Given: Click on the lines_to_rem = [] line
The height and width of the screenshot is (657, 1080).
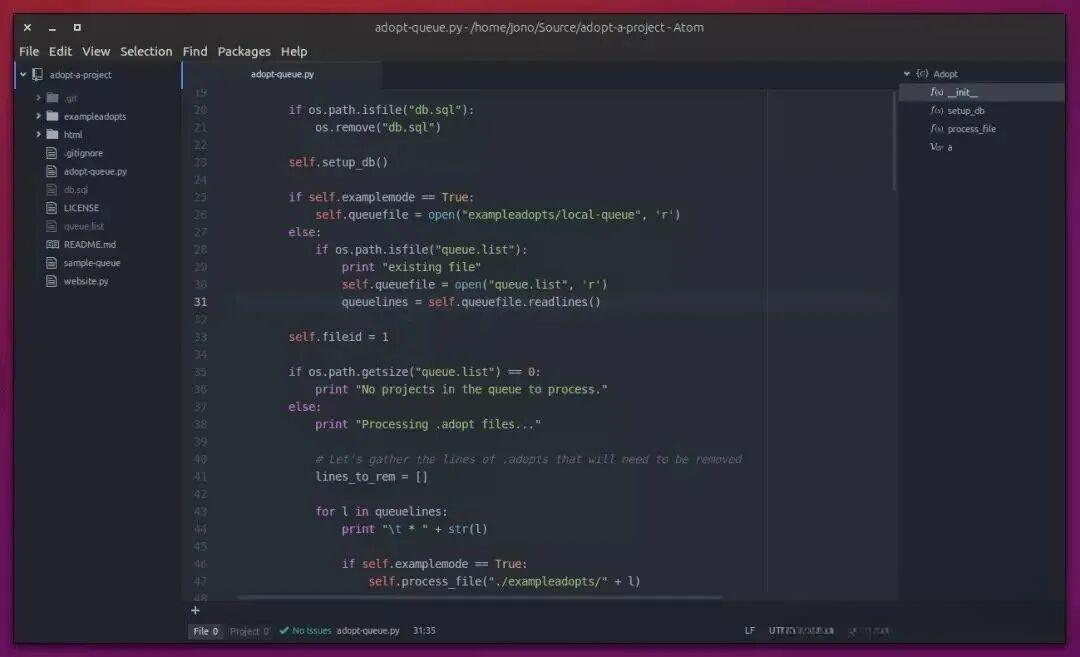Looking at the screenshot, I should 371,477.
